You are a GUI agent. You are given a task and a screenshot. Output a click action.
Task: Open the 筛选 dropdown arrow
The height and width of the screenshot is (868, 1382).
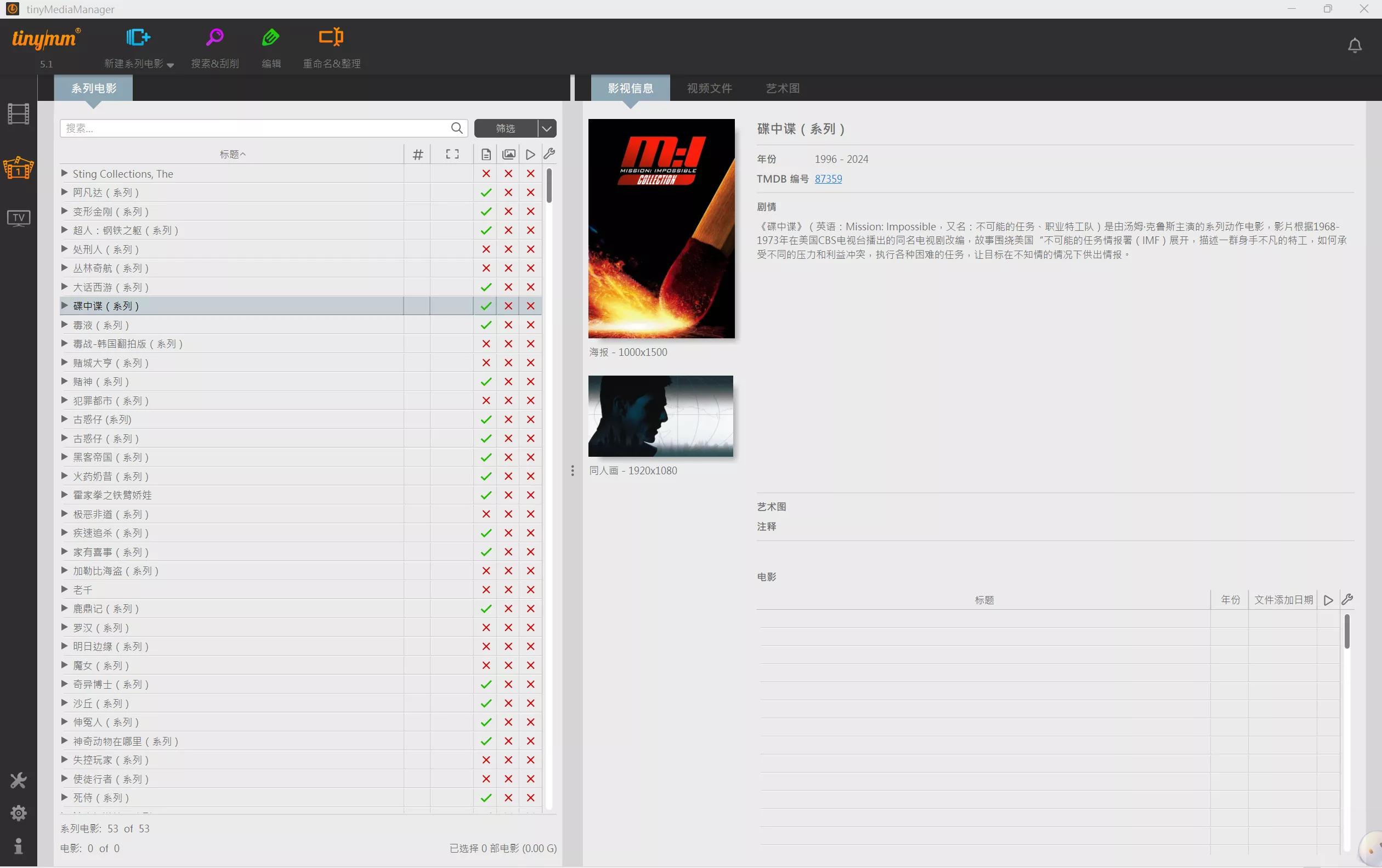click(547, 128)
